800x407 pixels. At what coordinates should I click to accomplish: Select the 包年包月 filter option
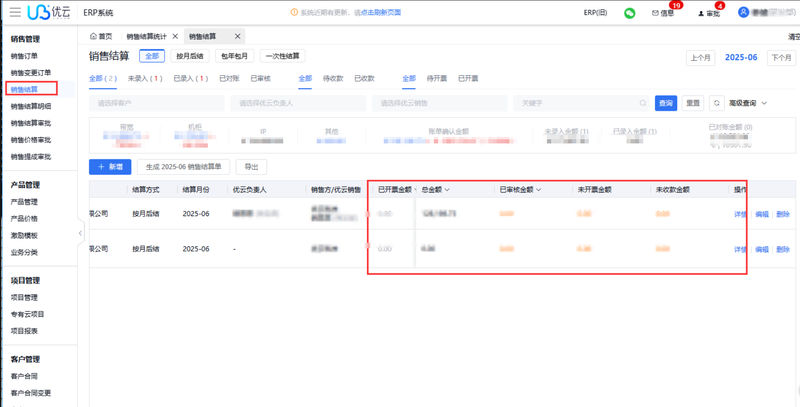pyautogui.click(x=235, y=57)
